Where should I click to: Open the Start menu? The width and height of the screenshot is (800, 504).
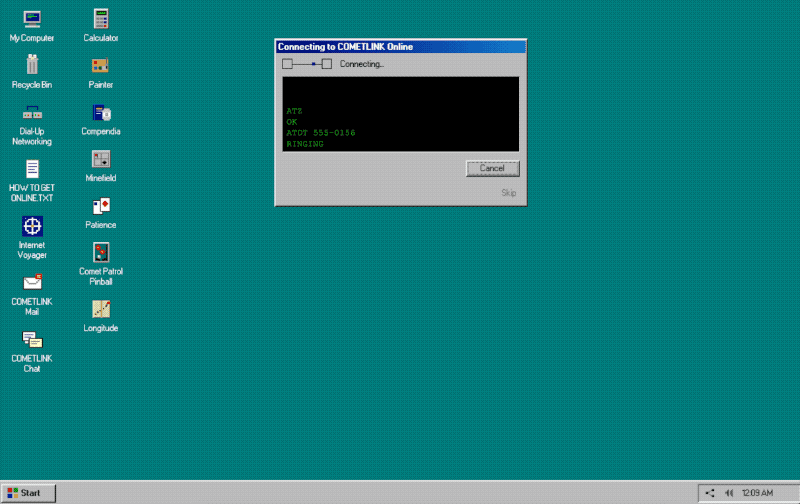click(28, 493)
